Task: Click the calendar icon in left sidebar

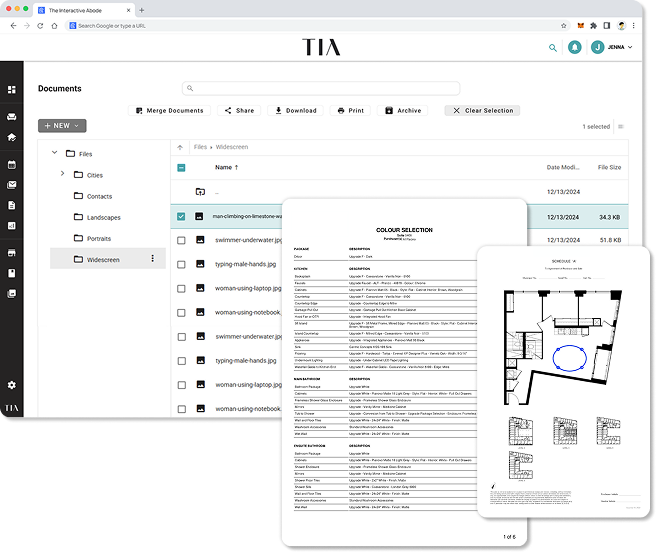Action: (x=12, y=163)
